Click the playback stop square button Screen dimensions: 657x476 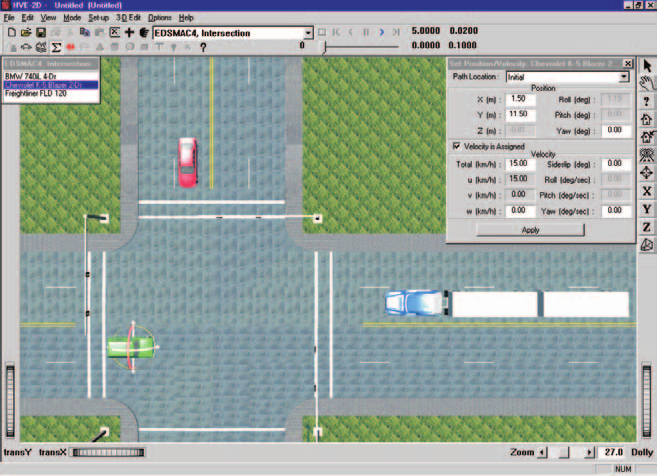coord(322,32)
